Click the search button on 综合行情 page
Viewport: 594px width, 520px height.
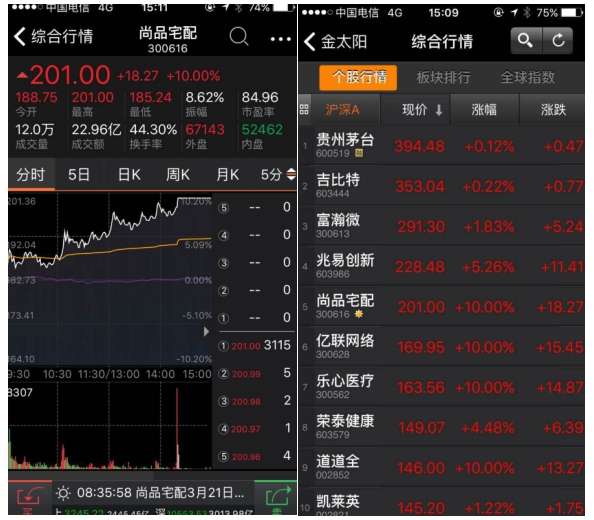(526, 40)
